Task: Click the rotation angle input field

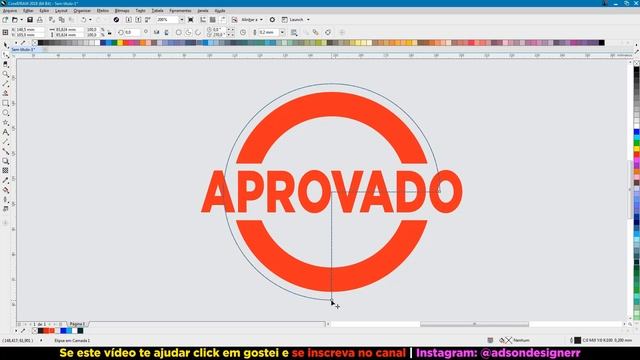Action: pyautogui.click(x=131, y=32)
